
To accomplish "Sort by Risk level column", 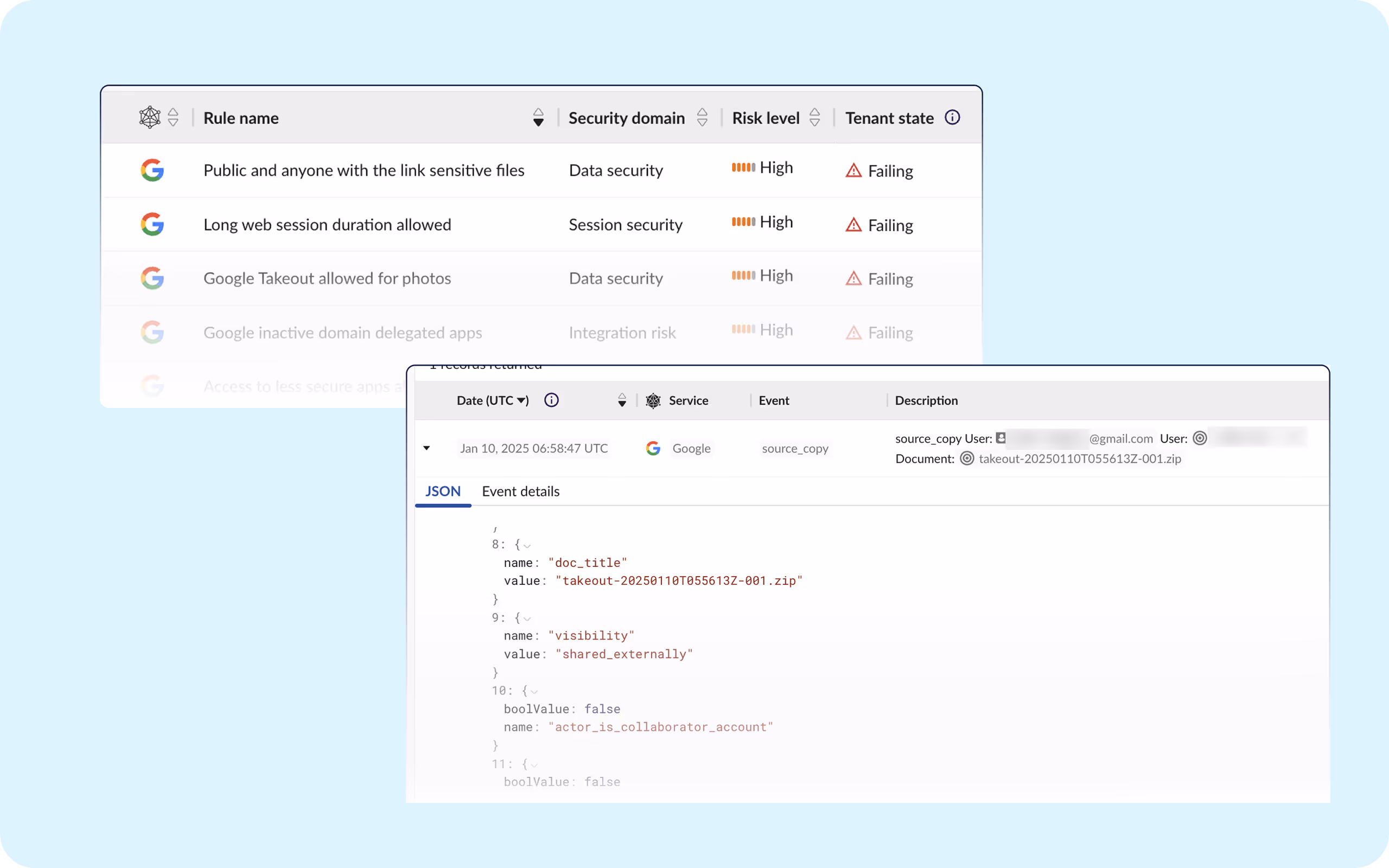I will (814, 118).
